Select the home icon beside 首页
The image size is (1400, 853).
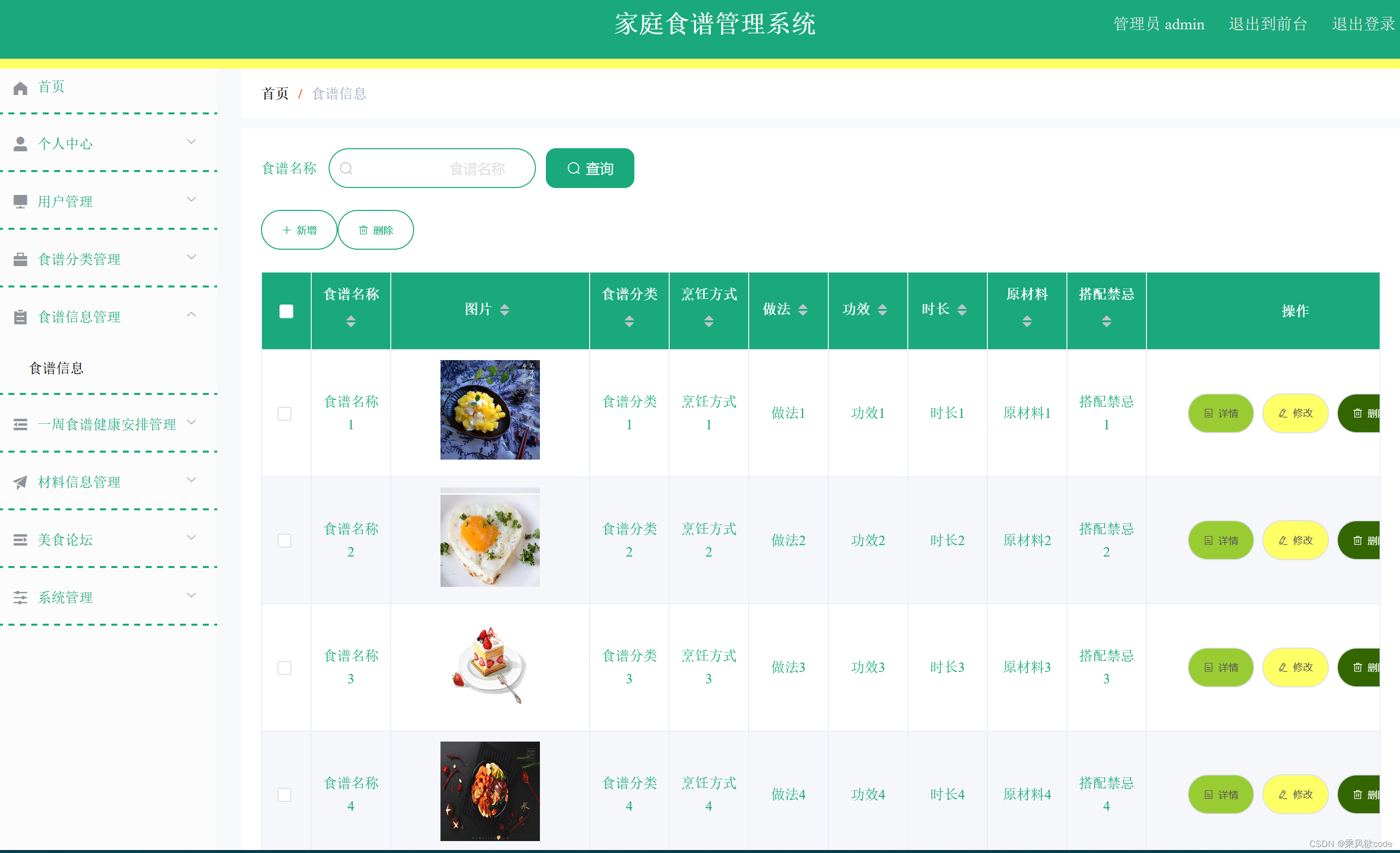pos(20,87)
